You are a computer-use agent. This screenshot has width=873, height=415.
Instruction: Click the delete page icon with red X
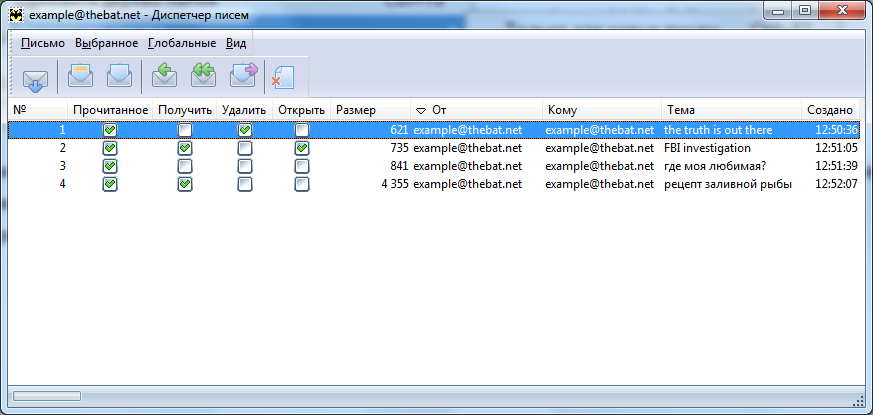coord(282,79)
